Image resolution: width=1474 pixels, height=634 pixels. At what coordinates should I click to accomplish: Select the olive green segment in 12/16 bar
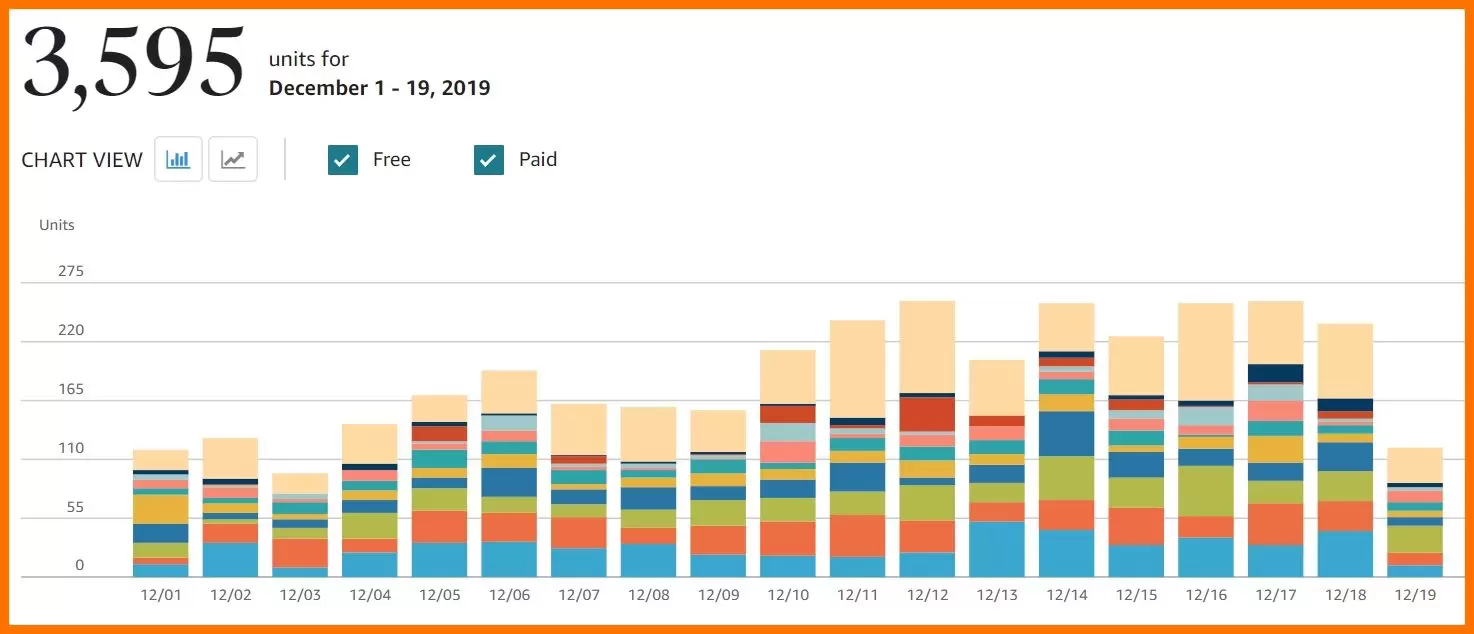(x=1206, y=491)
